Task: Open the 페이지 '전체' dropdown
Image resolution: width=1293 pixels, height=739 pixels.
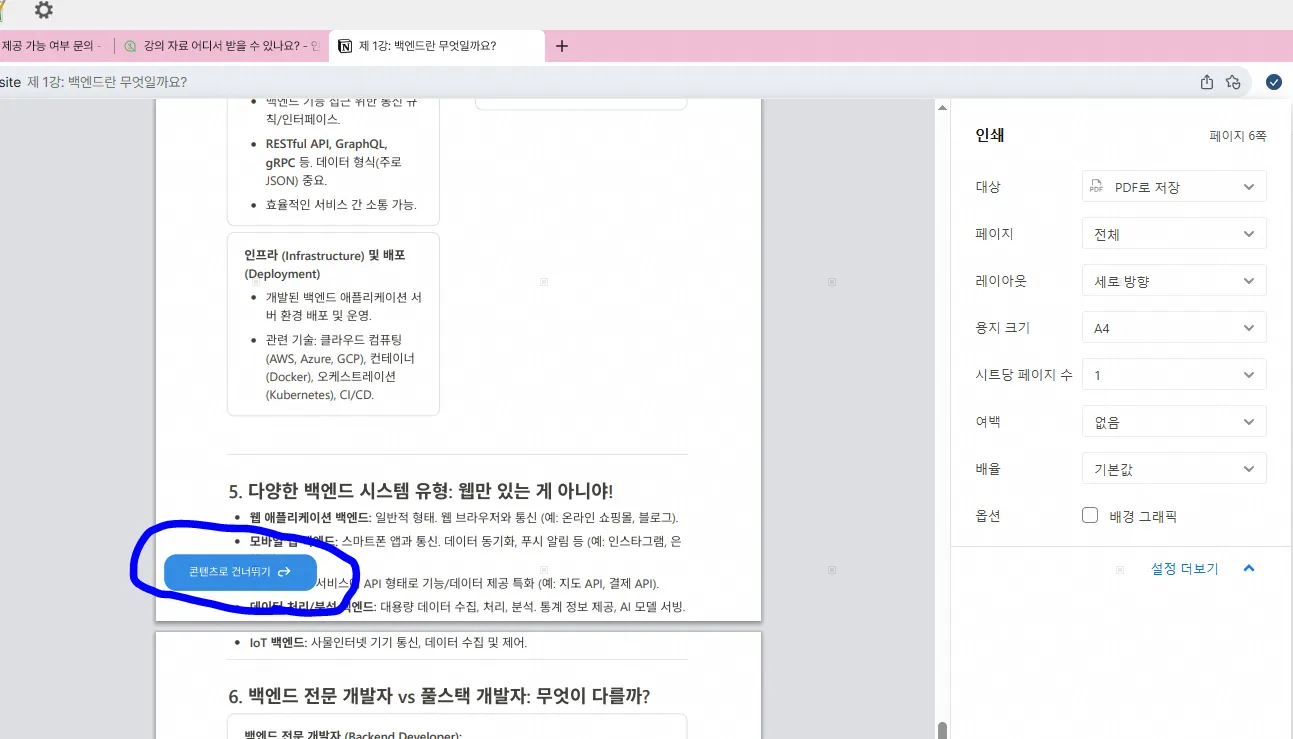Action: pos(1174,234)
